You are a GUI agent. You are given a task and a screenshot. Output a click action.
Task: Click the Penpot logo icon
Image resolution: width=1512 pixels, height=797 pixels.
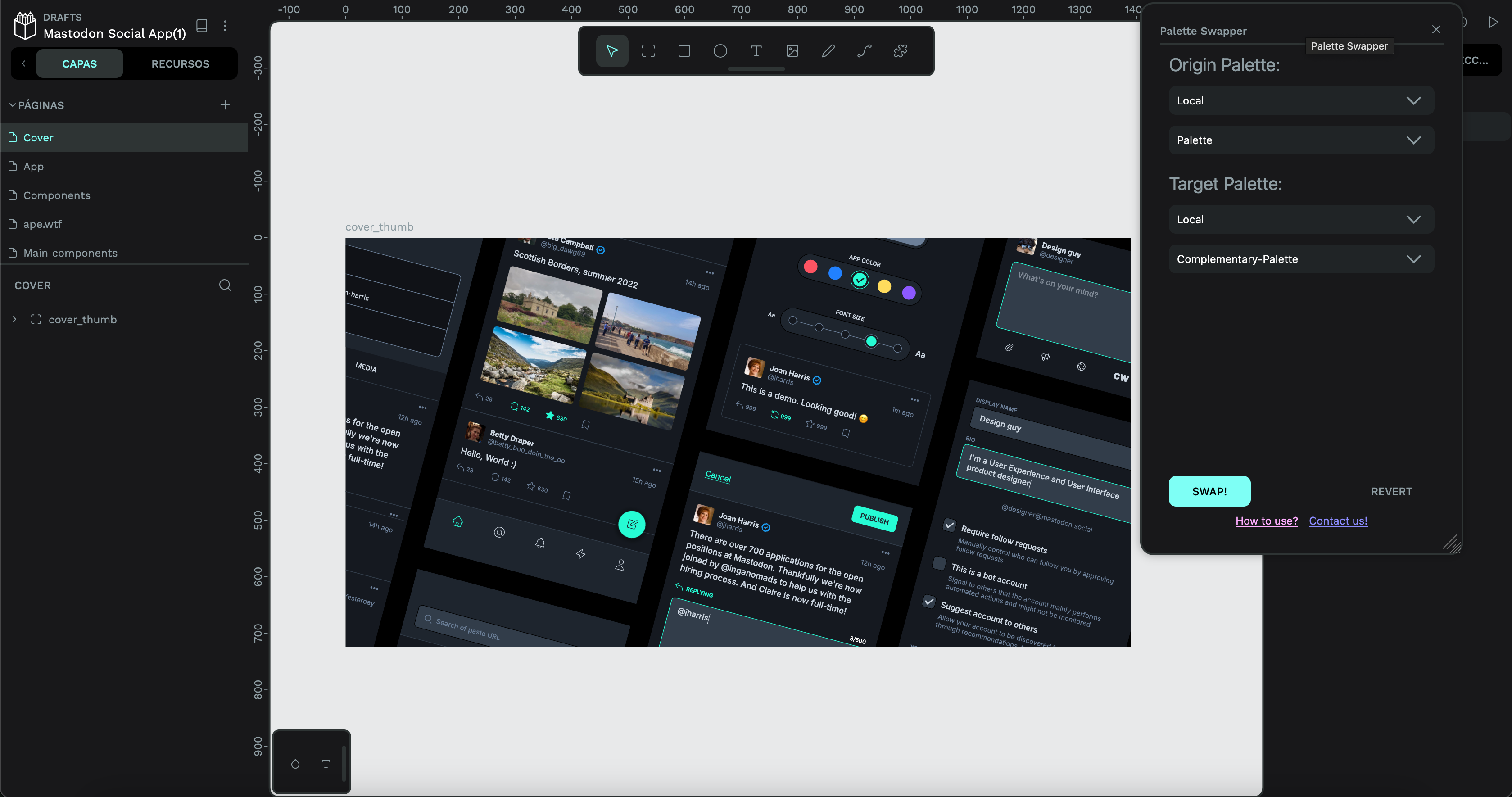click(x=25, y=26)
